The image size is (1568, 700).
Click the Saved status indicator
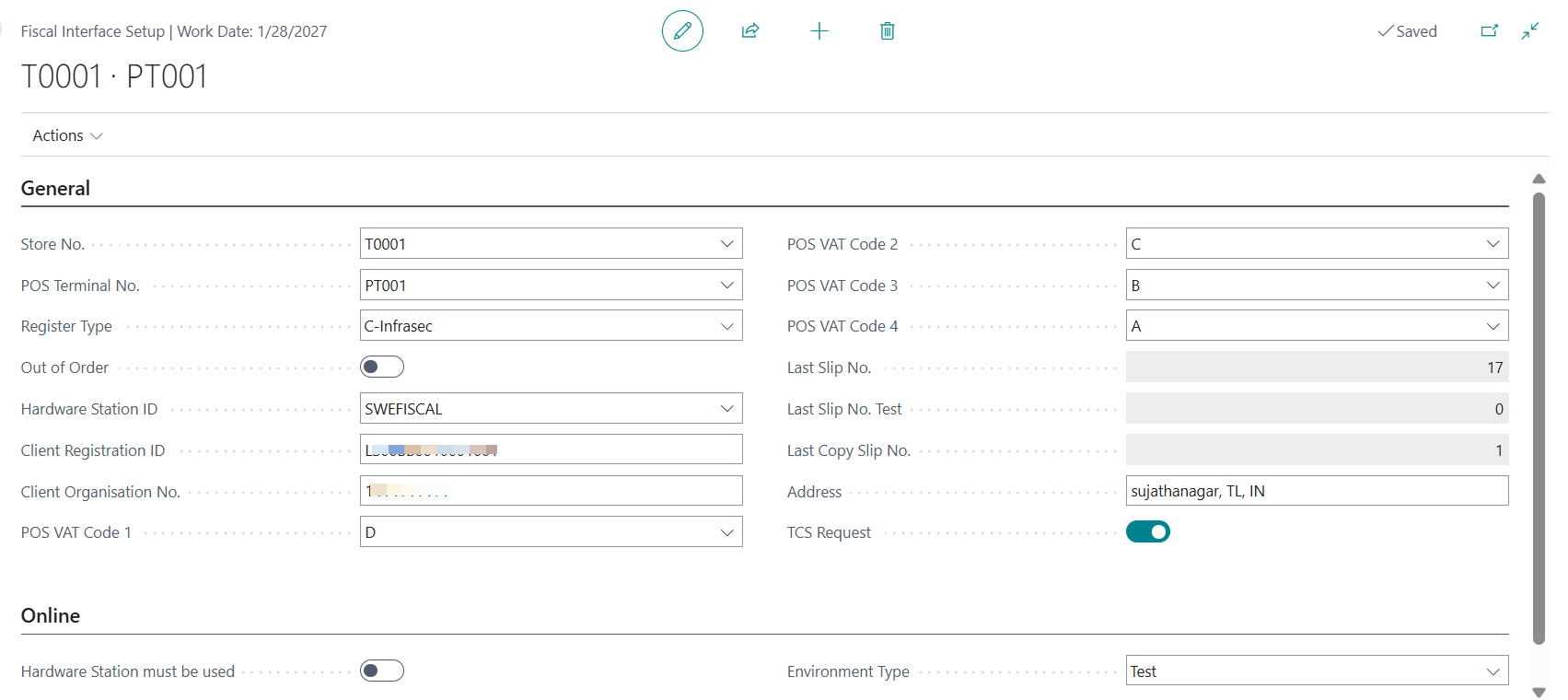click(1407, 31)
